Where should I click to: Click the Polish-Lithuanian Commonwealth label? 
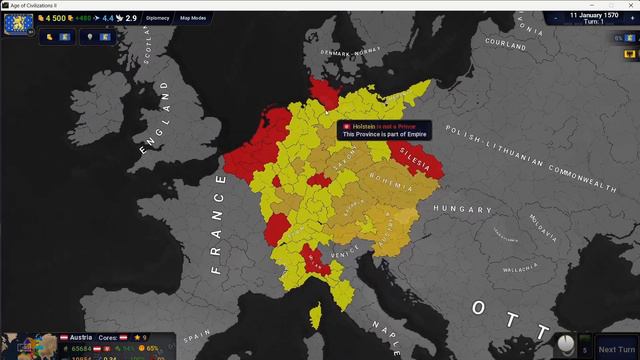click(531, 158)
